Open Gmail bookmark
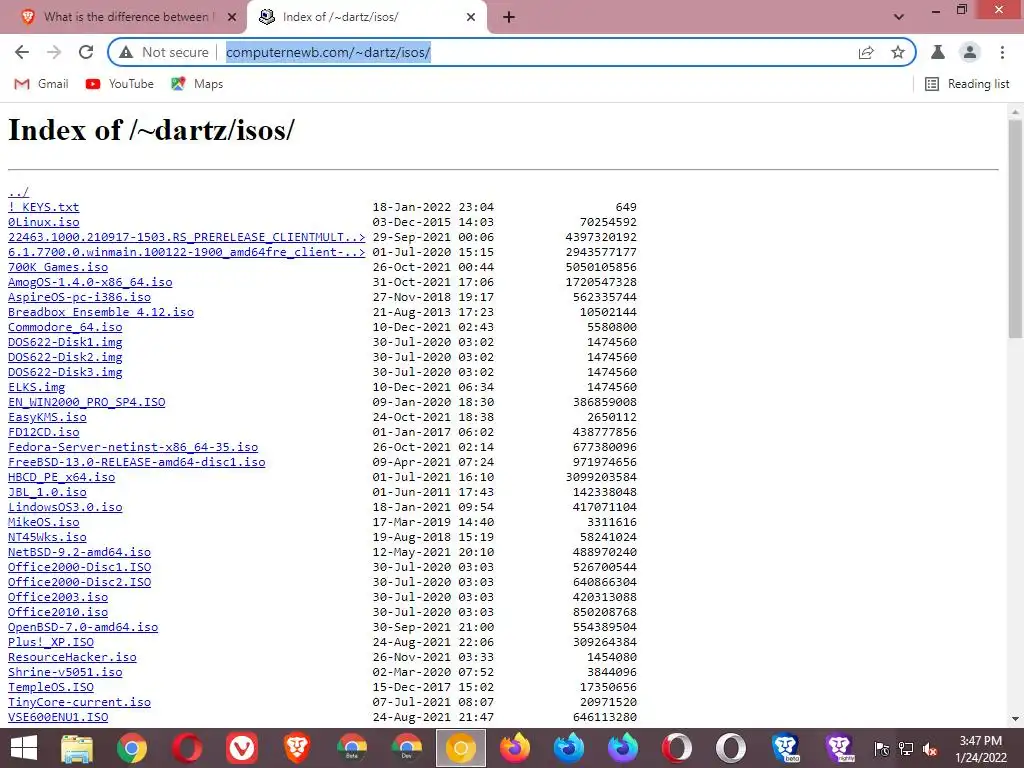Image resolution: width=1024 pixels, height=768 pixels. pos(42,84)
